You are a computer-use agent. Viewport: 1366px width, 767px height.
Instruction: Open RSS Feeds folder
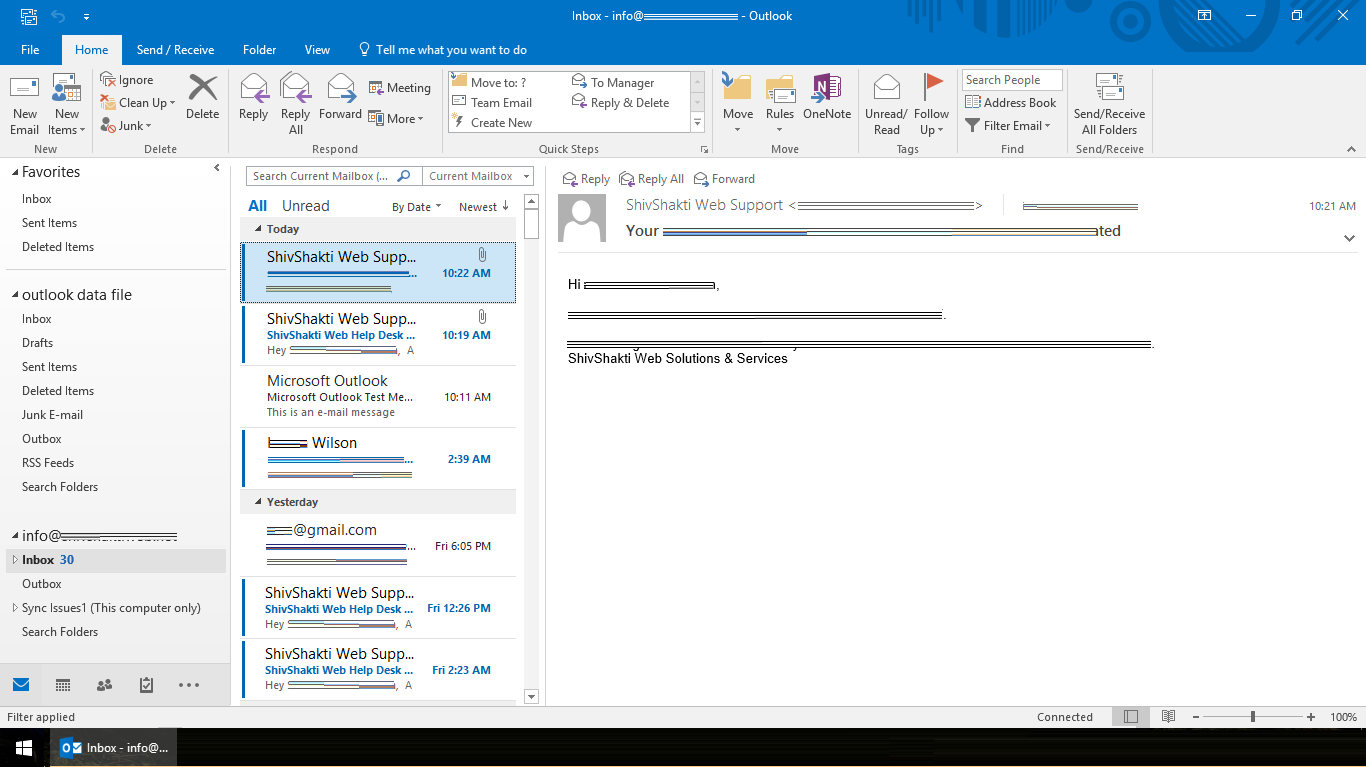click(48, 463)
